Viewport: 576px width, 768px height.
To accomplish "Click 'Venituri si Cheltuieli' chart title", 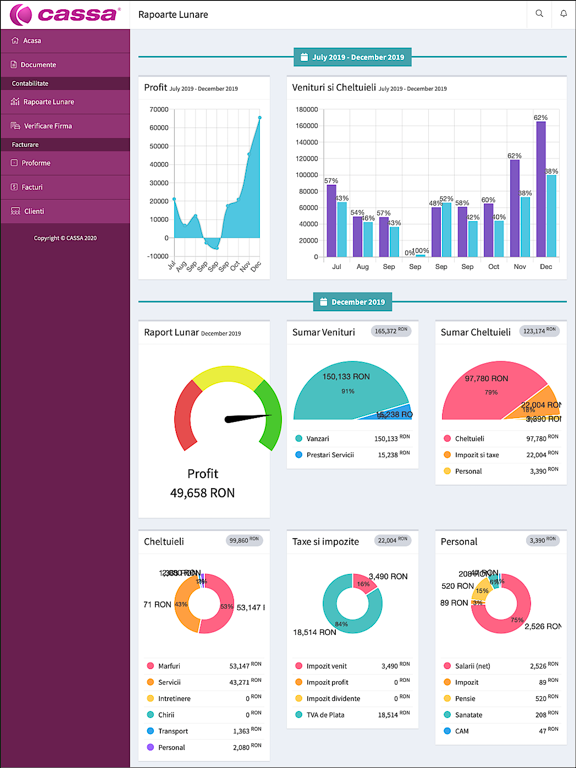I will (x=334, y=88).
